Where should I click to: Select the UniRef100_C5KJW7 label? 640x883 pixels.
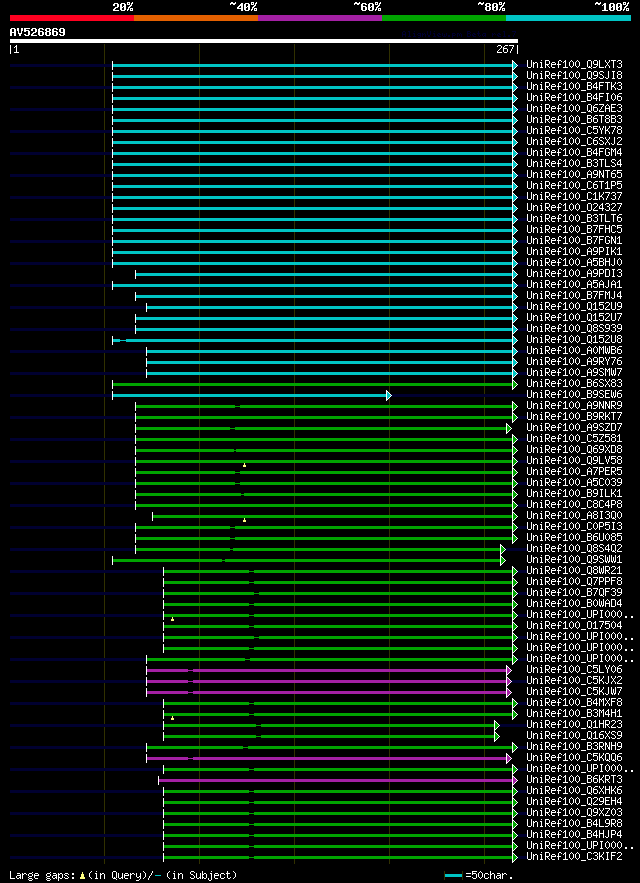(574, 692)
